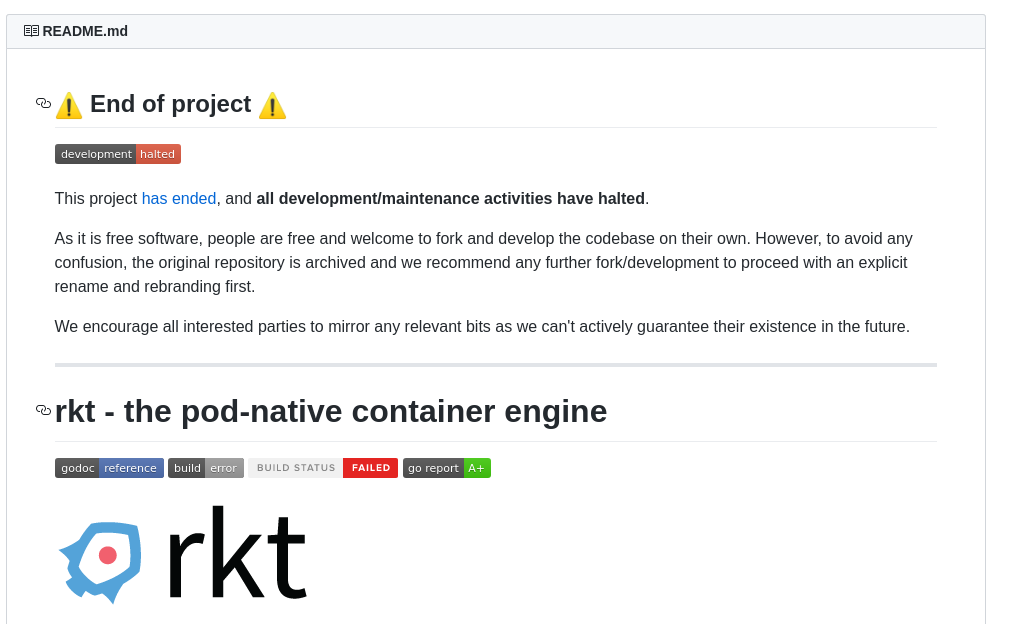
Task: Click the pod-native container engine heading
Action: point(331,411)
